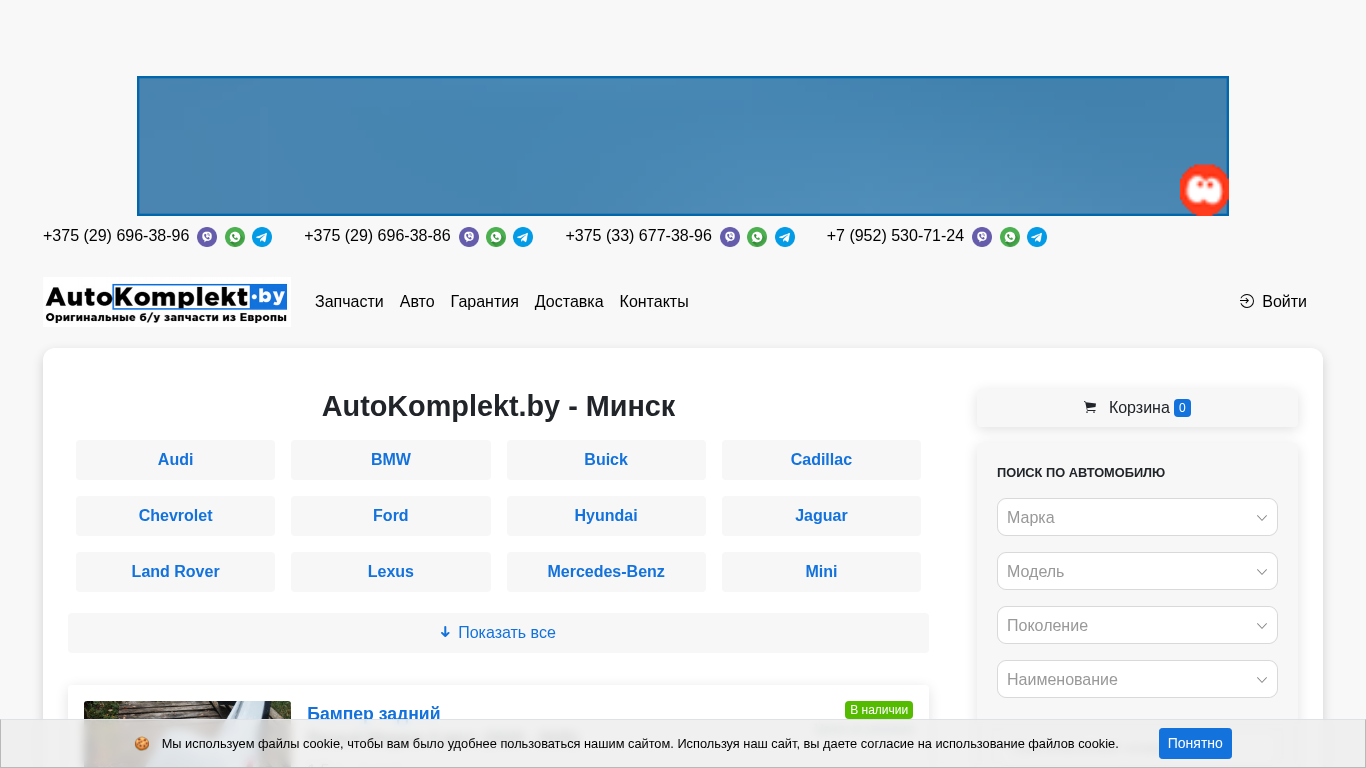Click the ПОИСК ПО АВТОМОБИЛЮ heading
Viewport: 1366px width, 768px height.
click(1081, 472)
